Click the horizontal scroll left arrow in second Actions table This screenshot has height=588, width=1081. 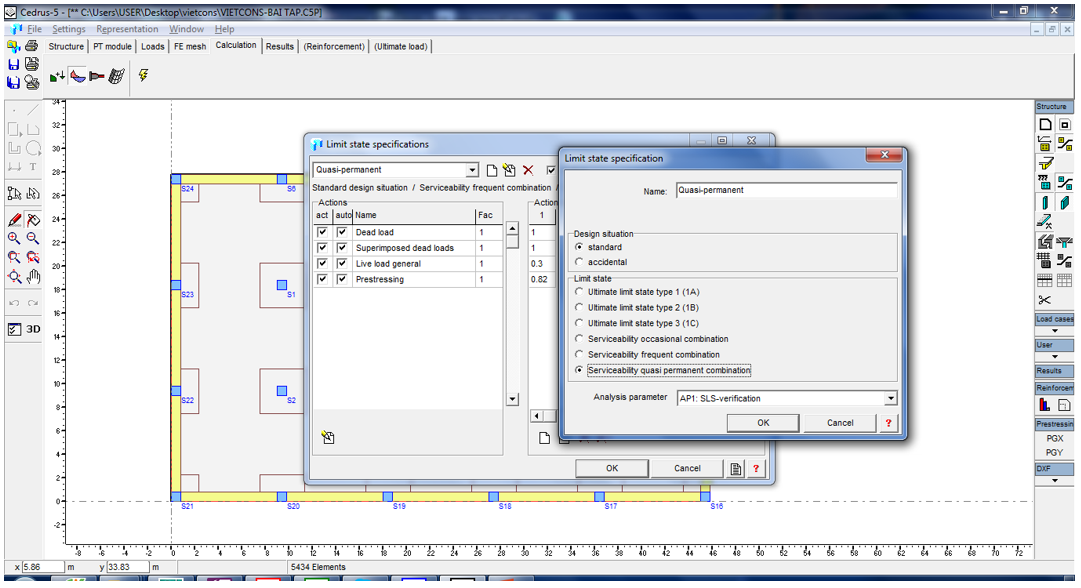point(537,416)
